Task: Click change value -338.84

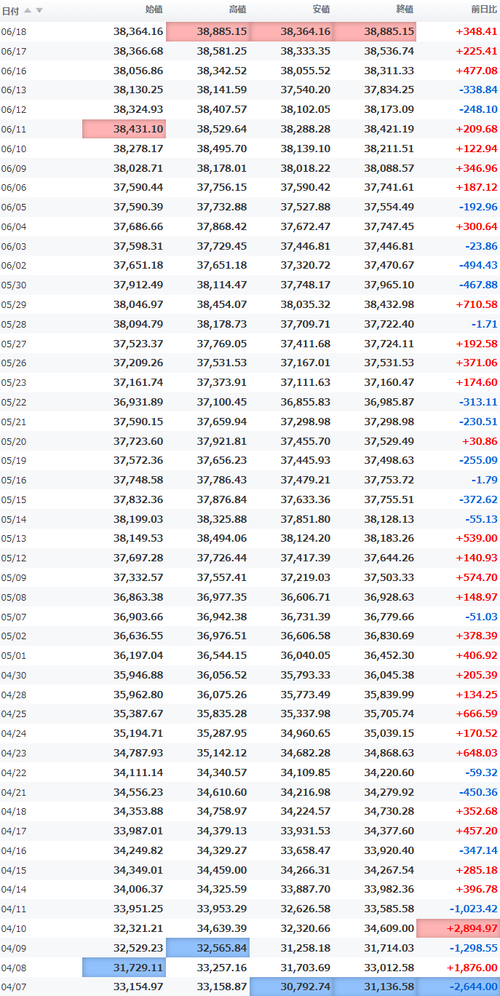Action: [x=478, y=90]
